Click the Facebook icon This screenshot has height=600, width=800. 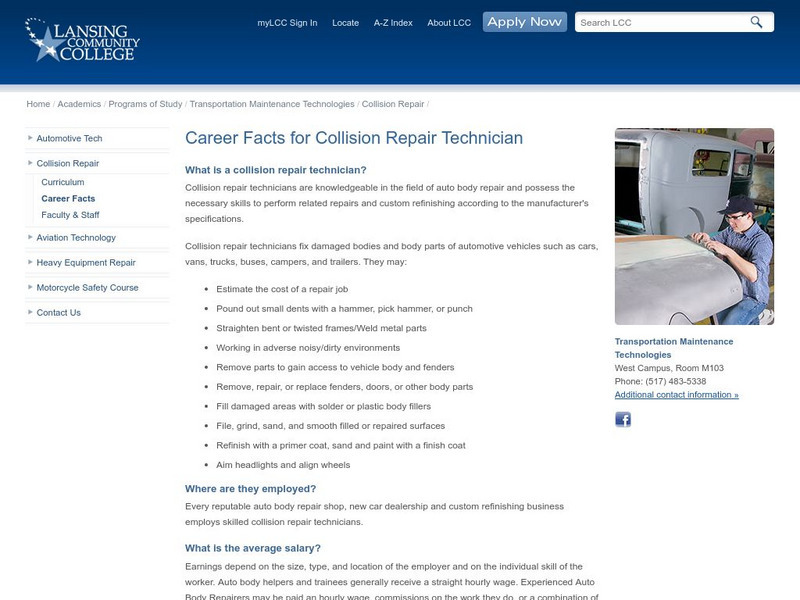[623, 421]
